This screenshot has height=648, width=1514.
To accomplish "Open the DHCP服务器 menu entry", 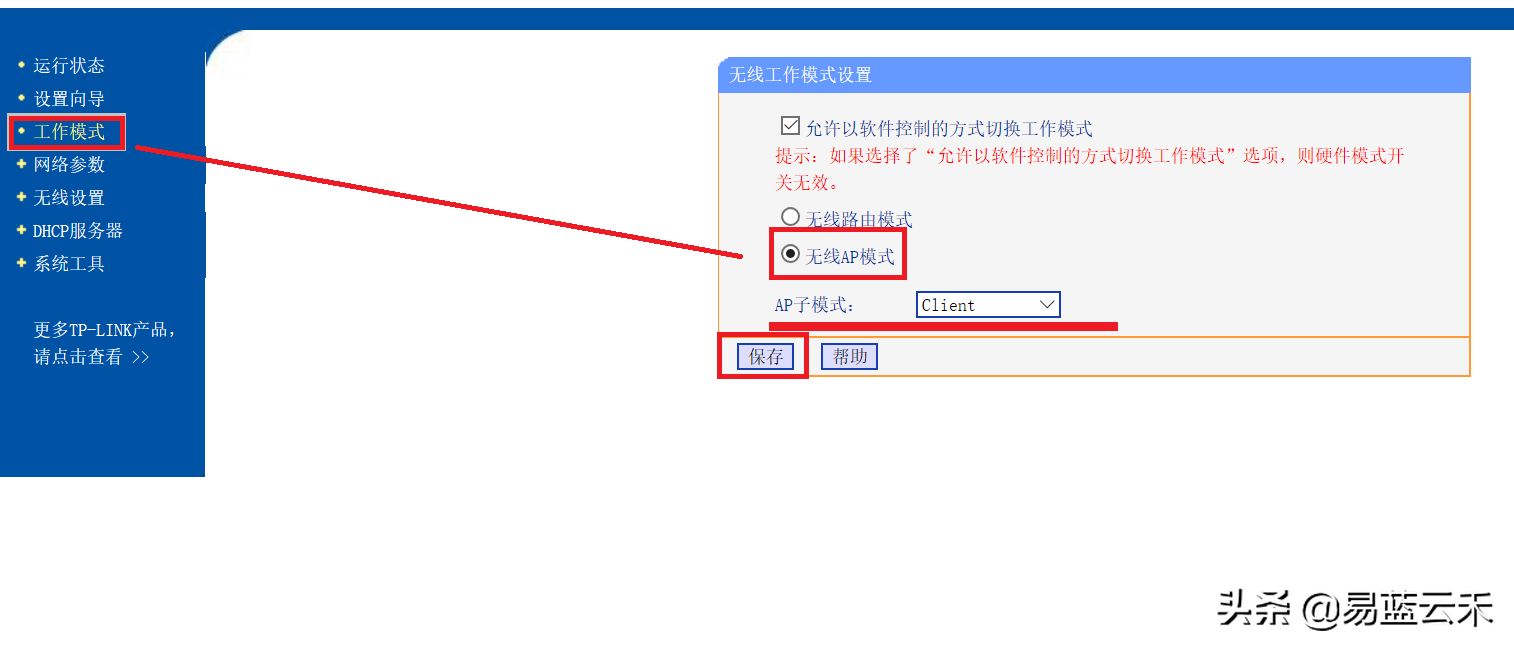I will 78,230.
